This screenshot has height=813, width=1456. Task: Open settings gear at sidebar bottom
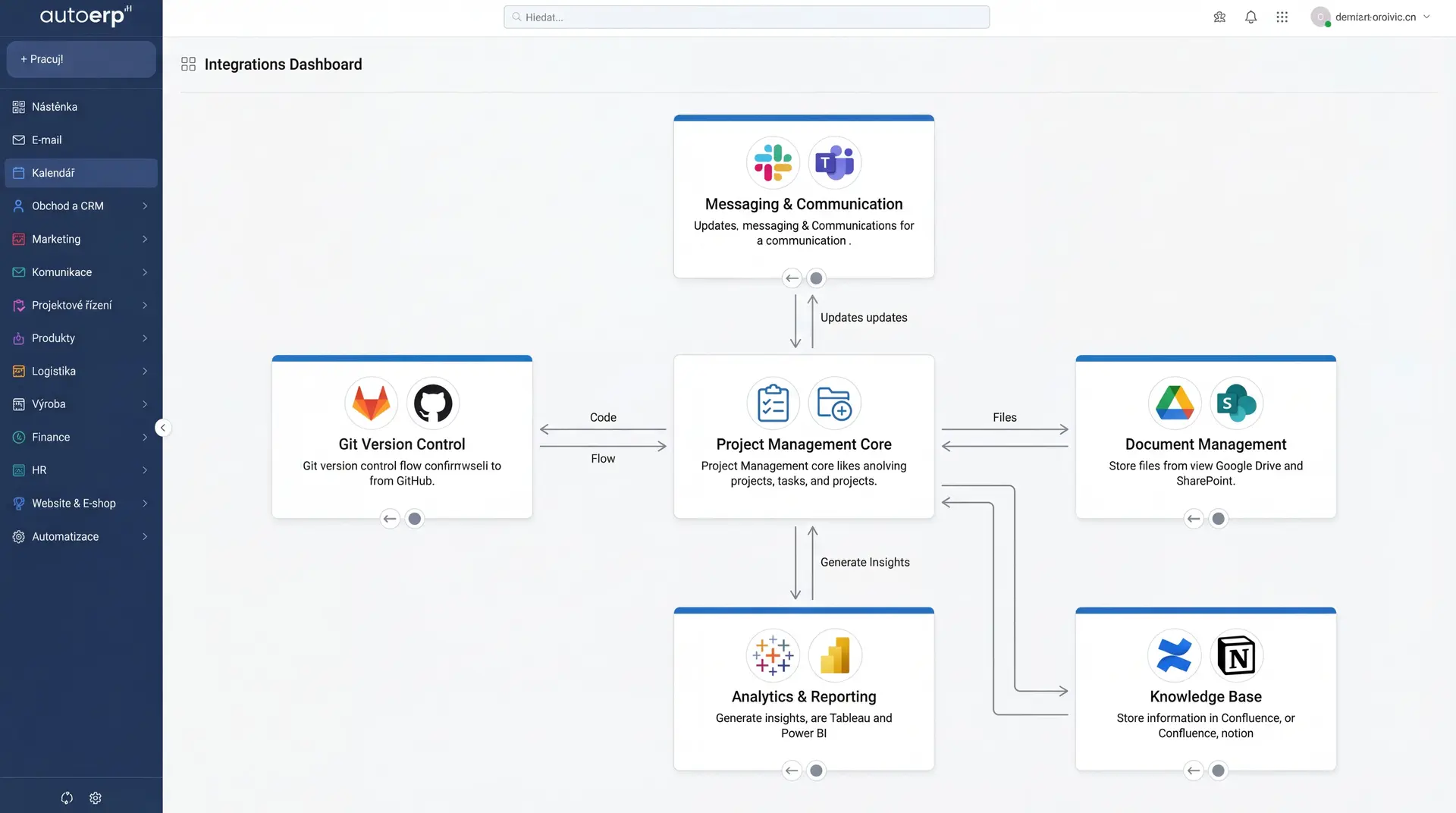pos(96,798)
